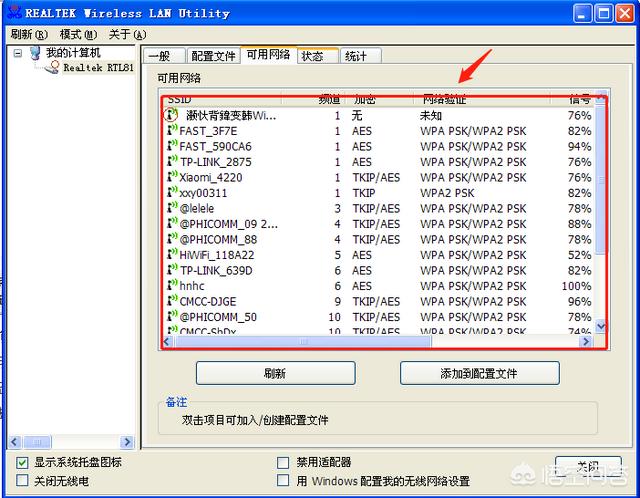Click the 添加到配置文件 button

(480, 373)
